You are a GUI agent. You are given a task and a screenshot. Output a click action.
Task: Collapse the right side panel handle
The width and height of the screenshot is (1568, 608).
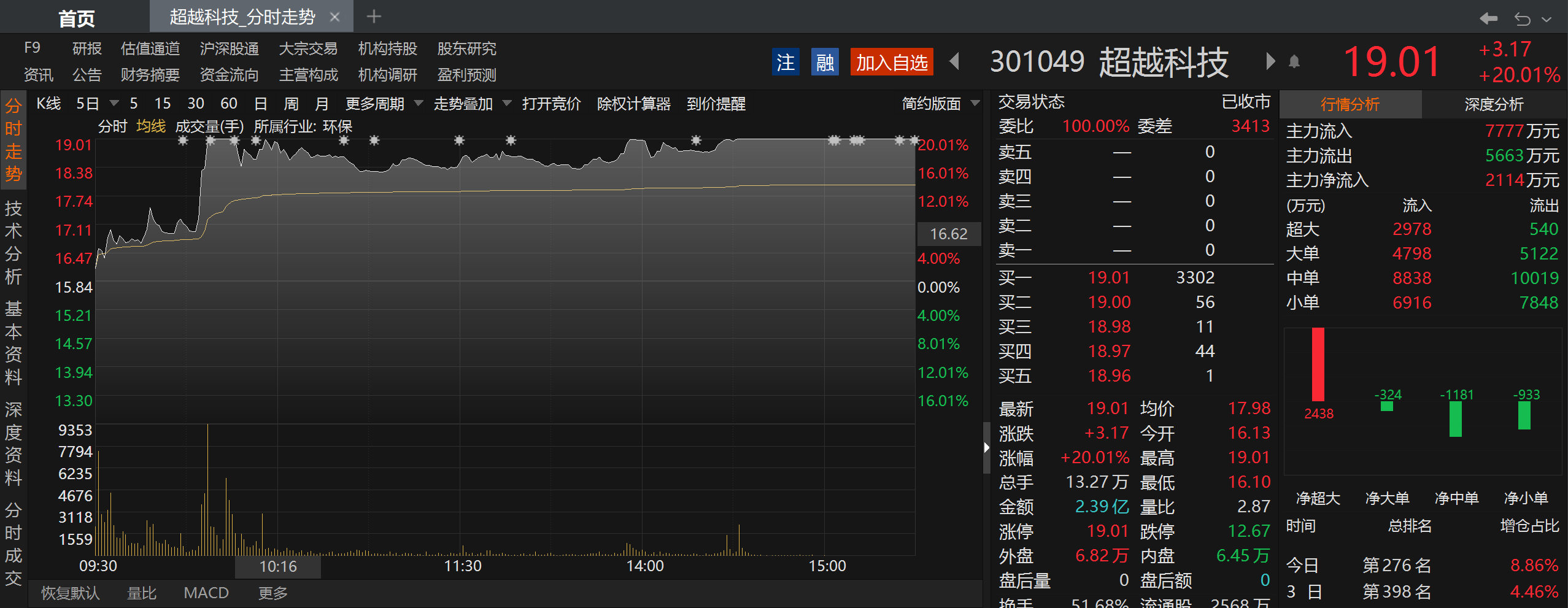[x=986, y=447]
